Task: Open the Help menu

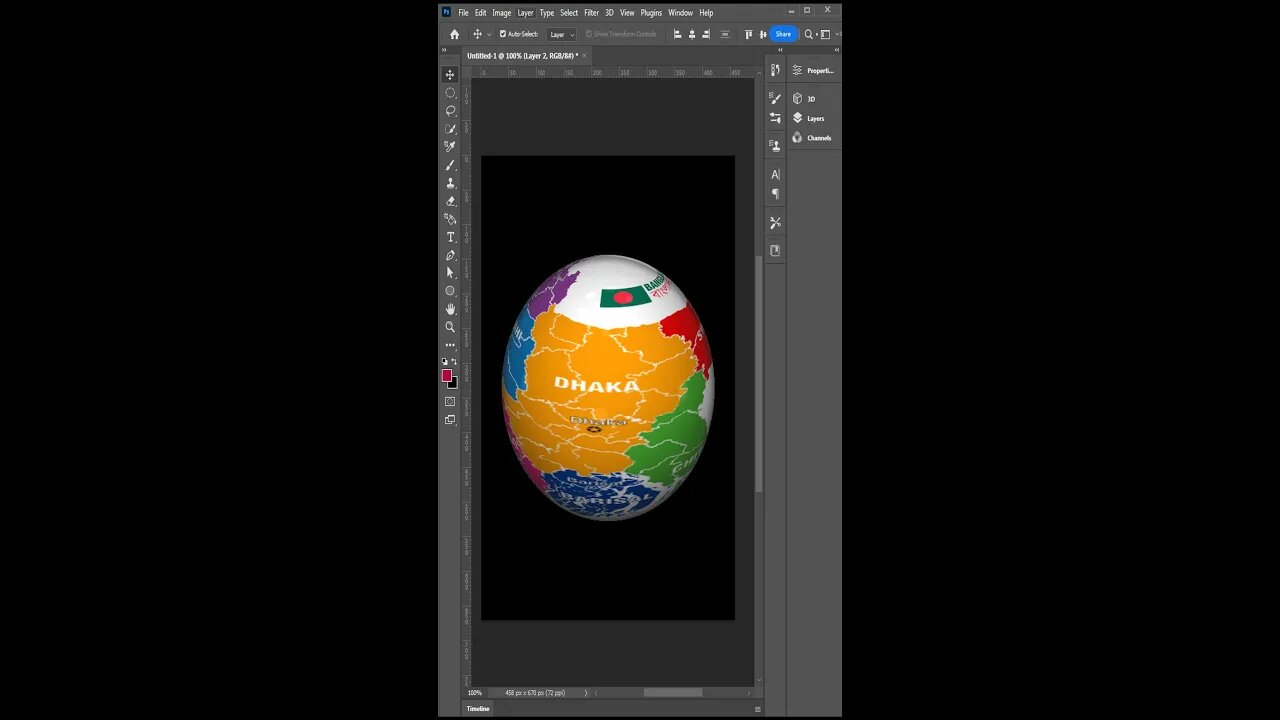Action: [706, 13]
